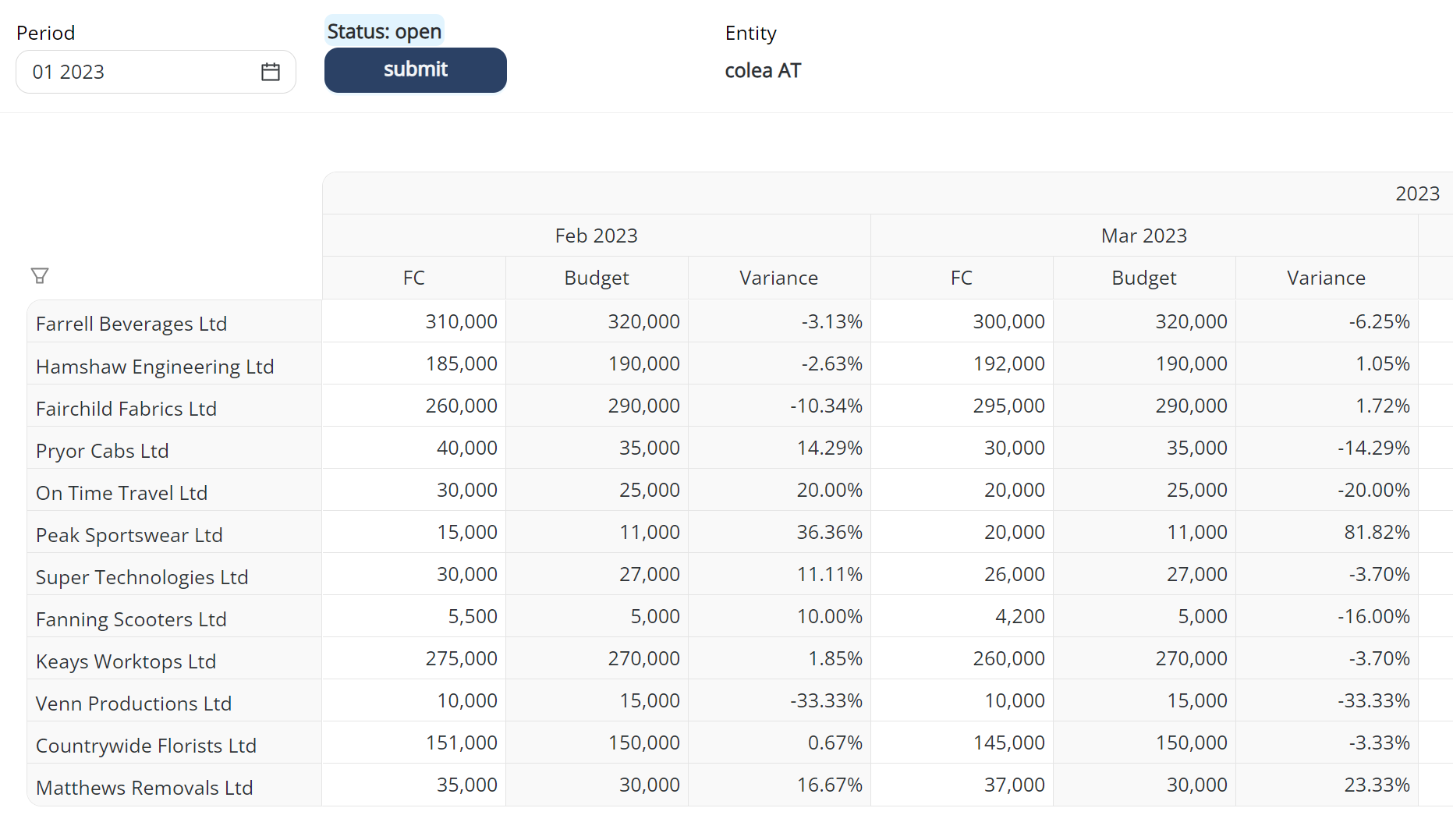Click Farrell Beverages Feb FC cell 310,000

(x=414, y=321)
